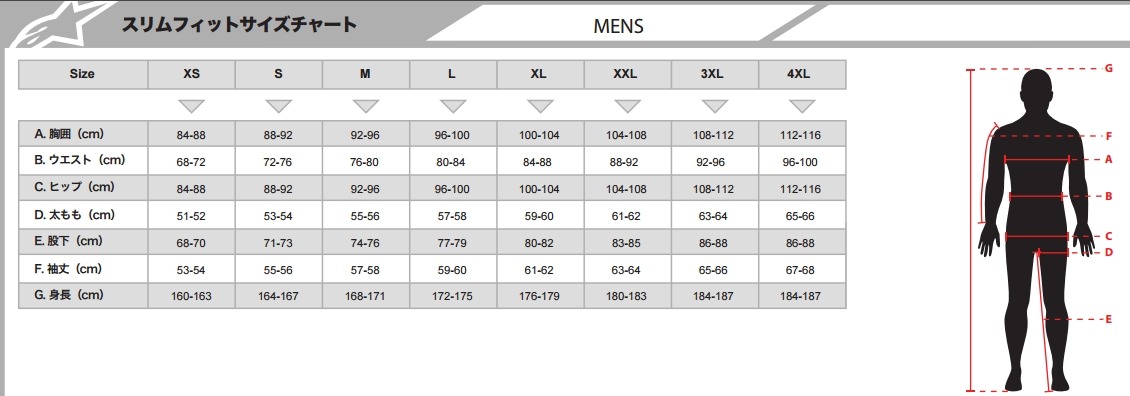Click the triangle arrow under 3XL
1130x396 pixels.
714,106
